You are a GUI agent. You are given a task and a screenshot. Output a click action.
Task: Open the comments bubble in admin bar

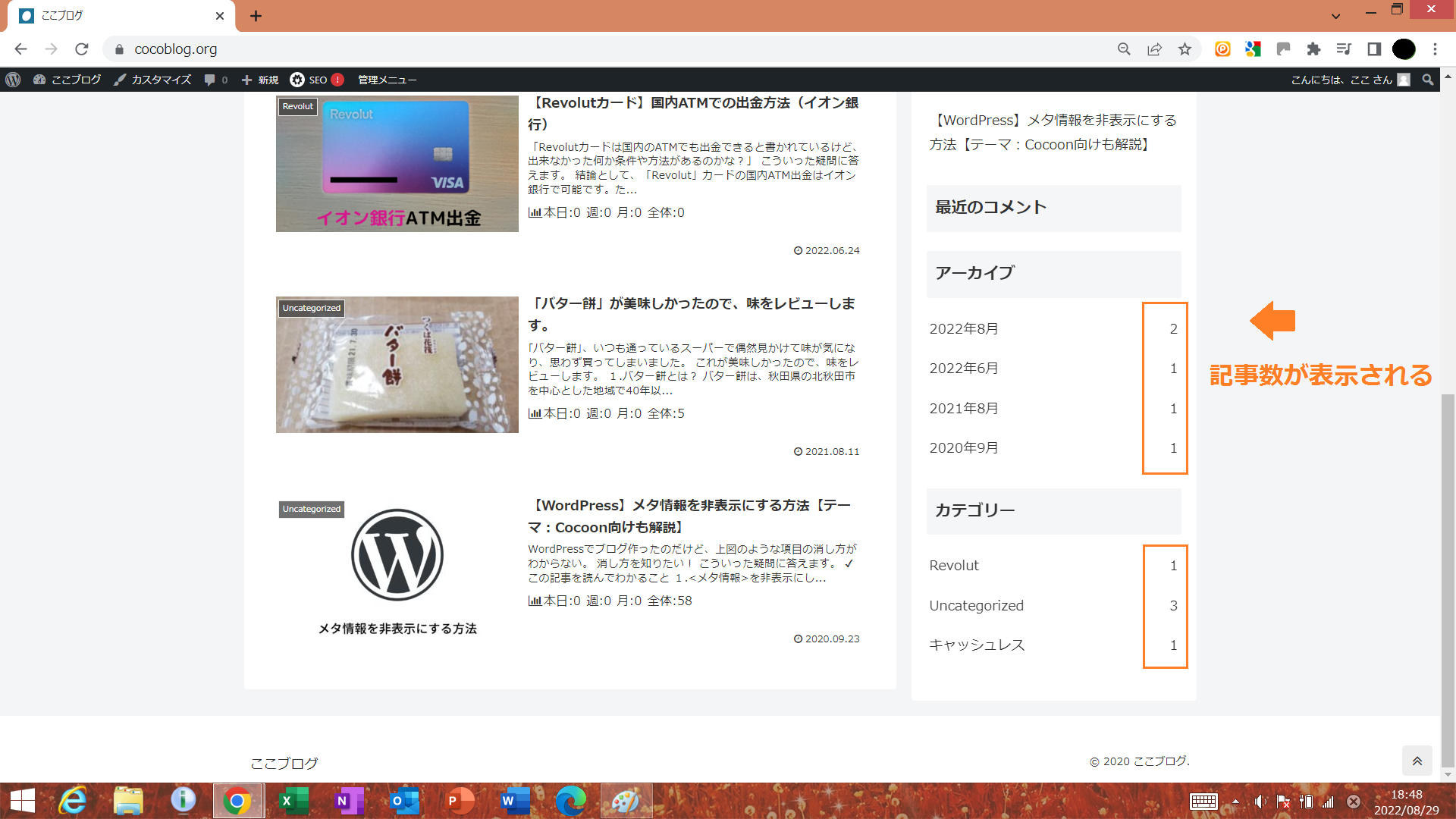point(215,80)
